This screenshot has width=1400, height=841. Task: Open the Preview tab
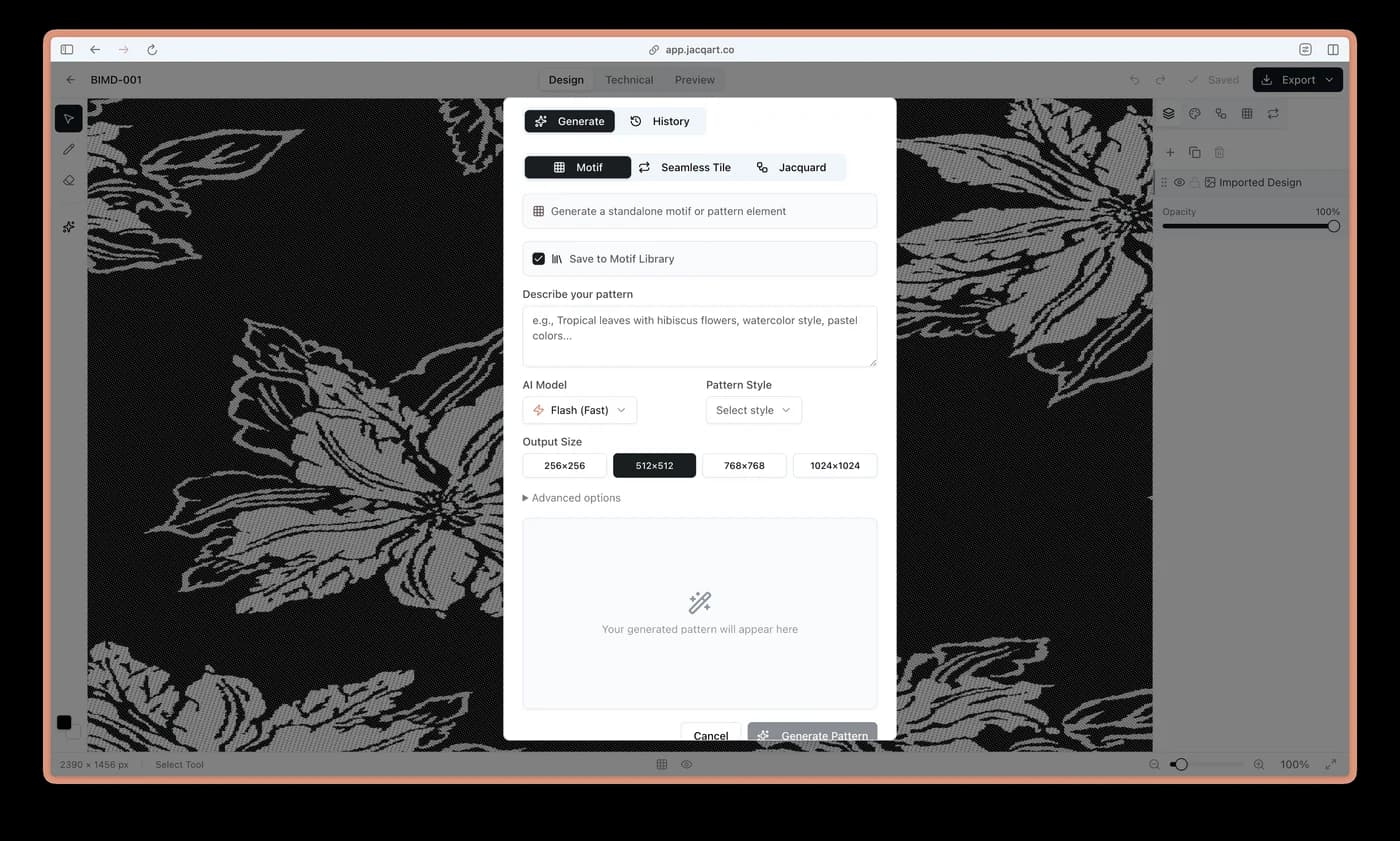694,80
